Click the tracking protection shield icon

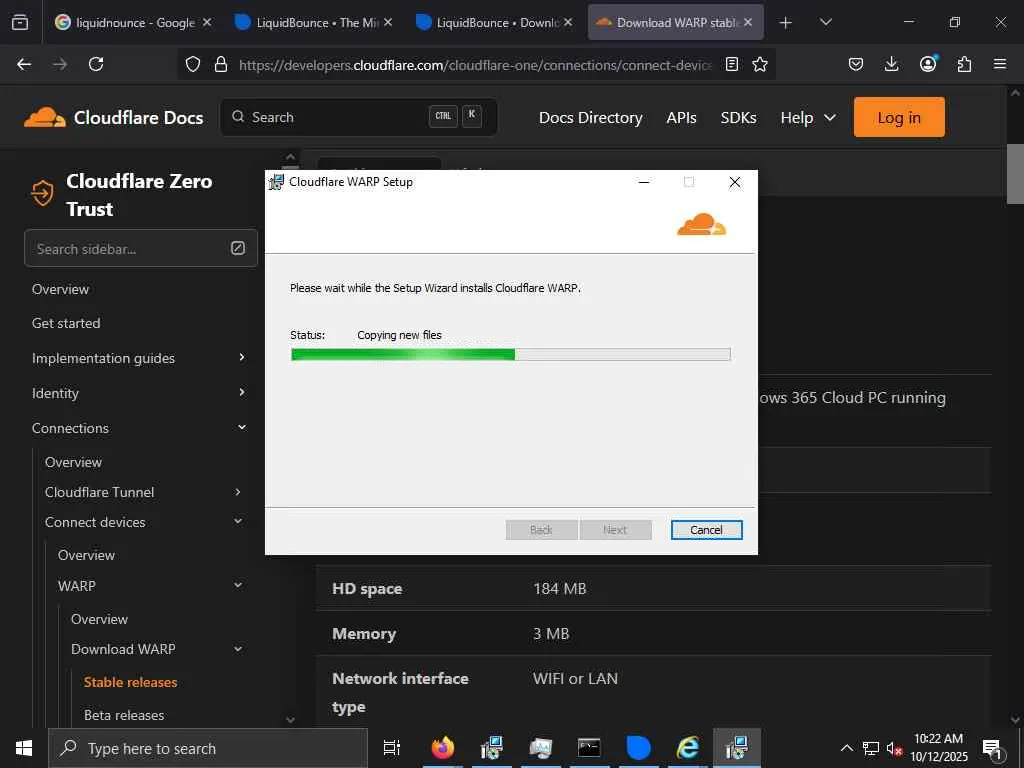(193, 64)
